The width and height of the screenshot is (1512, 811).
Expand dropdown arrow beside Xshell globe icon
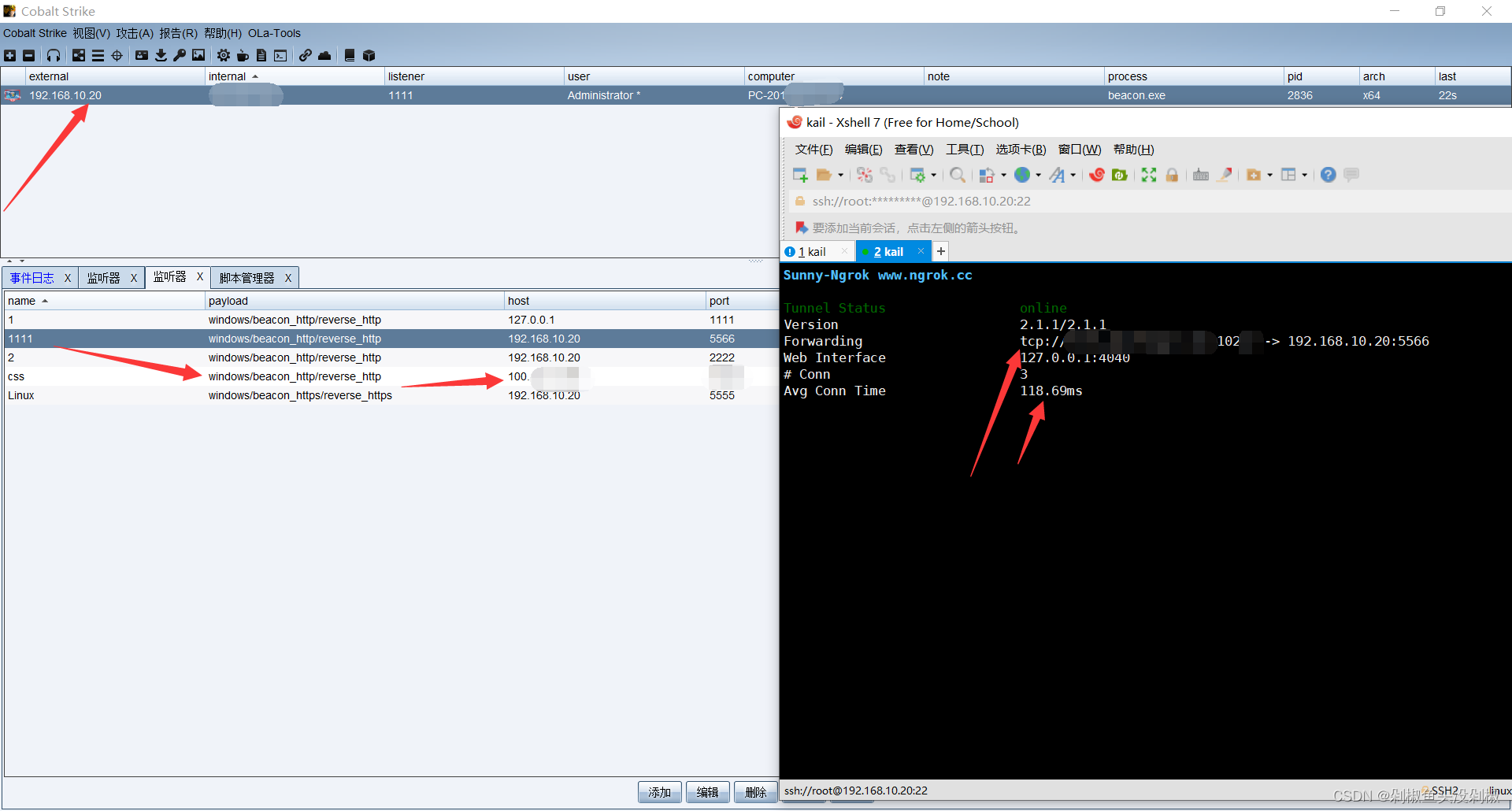point(1038,175)
